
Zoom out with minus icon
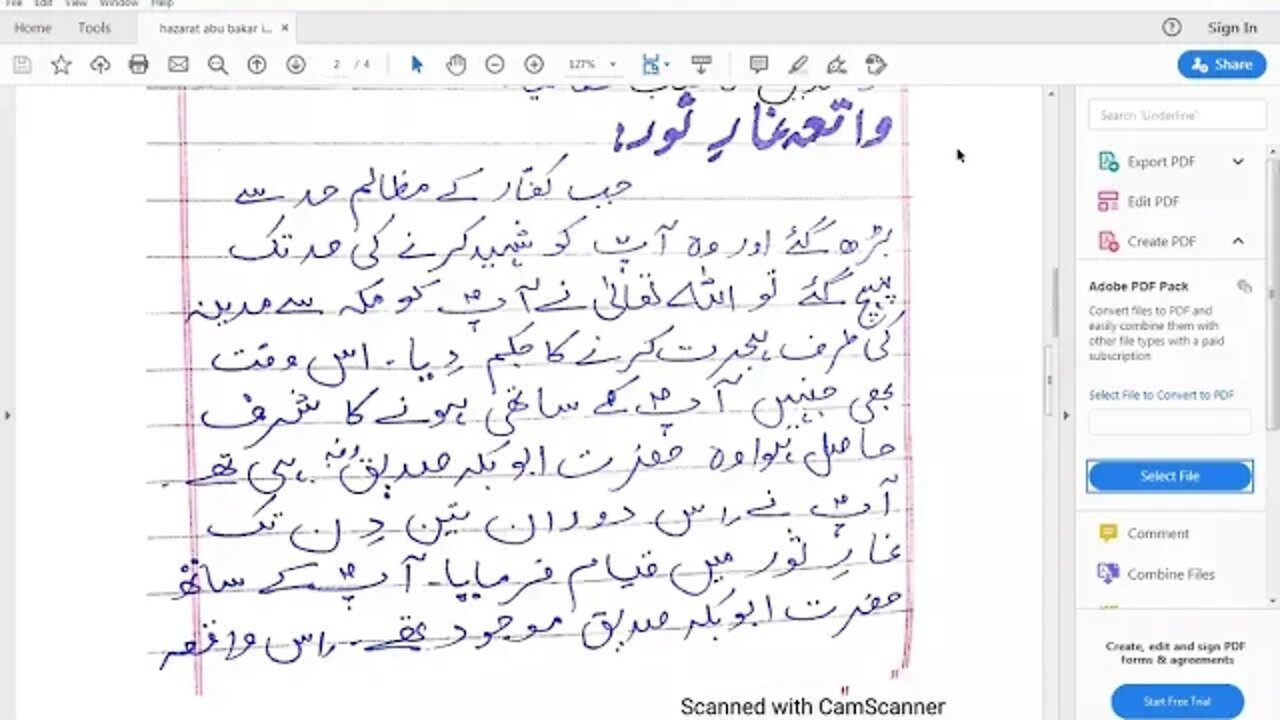495,65
